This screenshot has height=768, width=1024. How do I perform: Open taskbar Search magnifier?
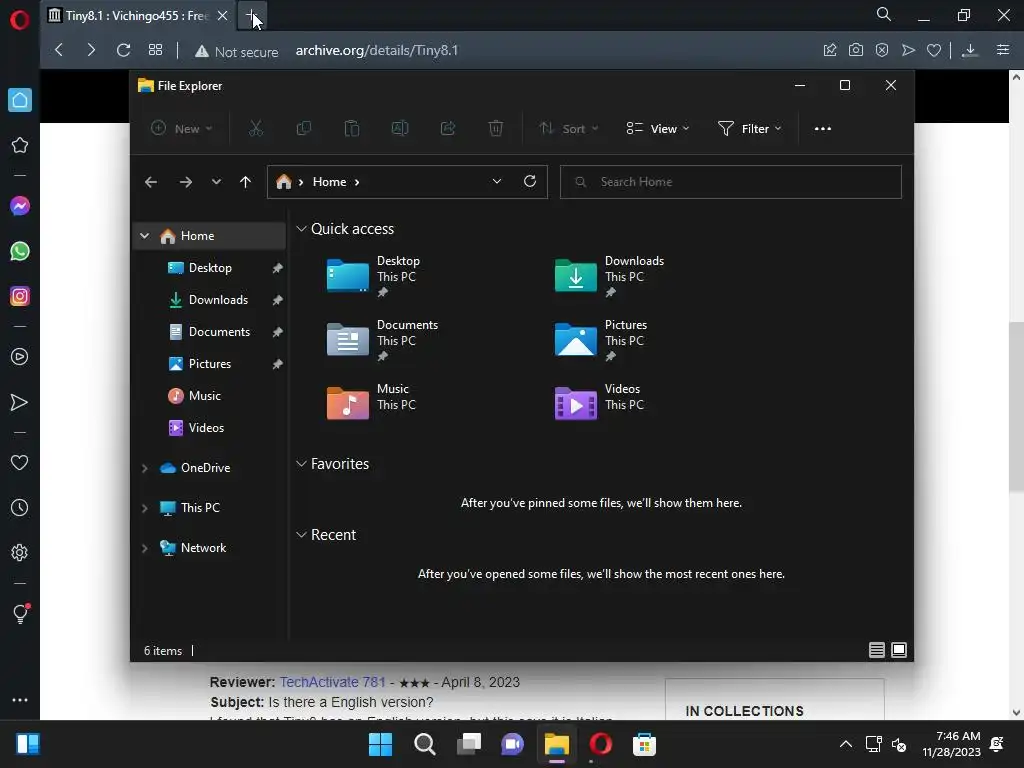(424, 744)
